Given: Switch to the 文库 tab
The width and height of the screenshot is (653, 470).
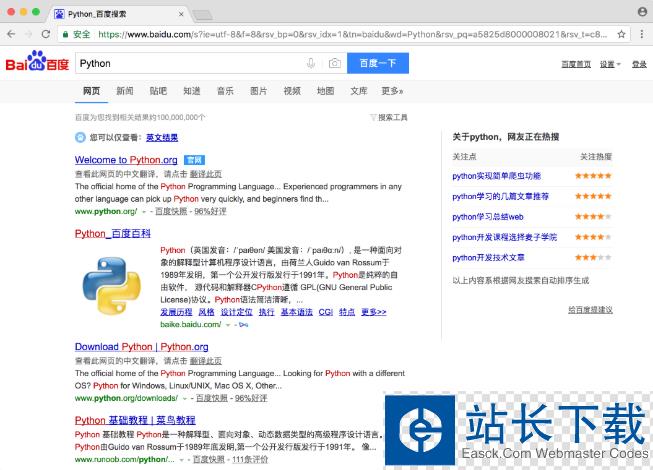Looking at the screenshot, I should [x=359, y=91].
